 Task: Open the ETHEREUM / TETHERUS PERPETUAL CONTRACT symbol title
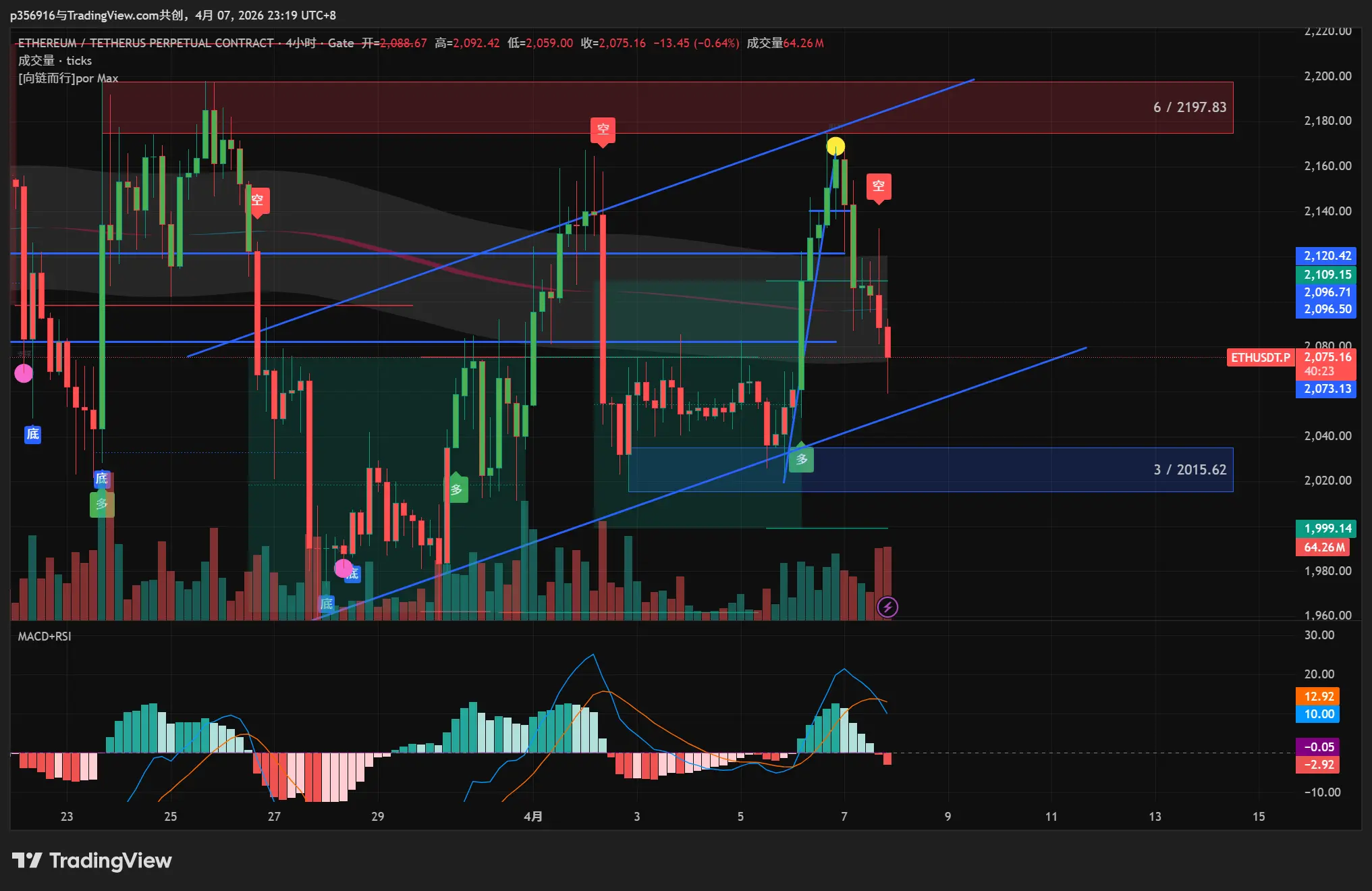(146, 43)
